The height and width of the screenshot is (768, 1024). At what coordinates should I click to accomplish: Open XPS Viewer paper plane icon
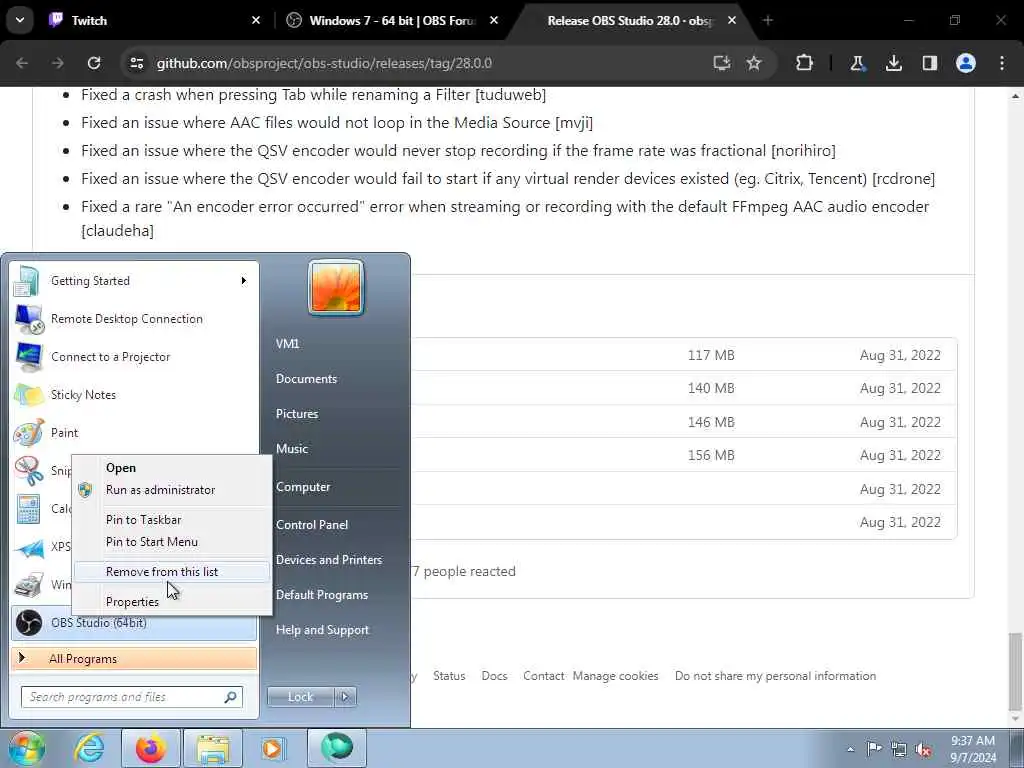point(29,547)
